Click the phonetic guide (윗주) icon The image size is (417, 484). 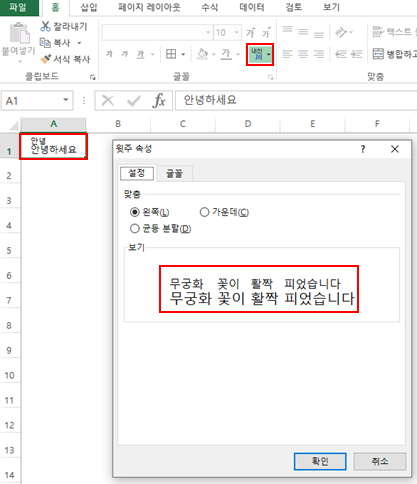click(257, 54)
